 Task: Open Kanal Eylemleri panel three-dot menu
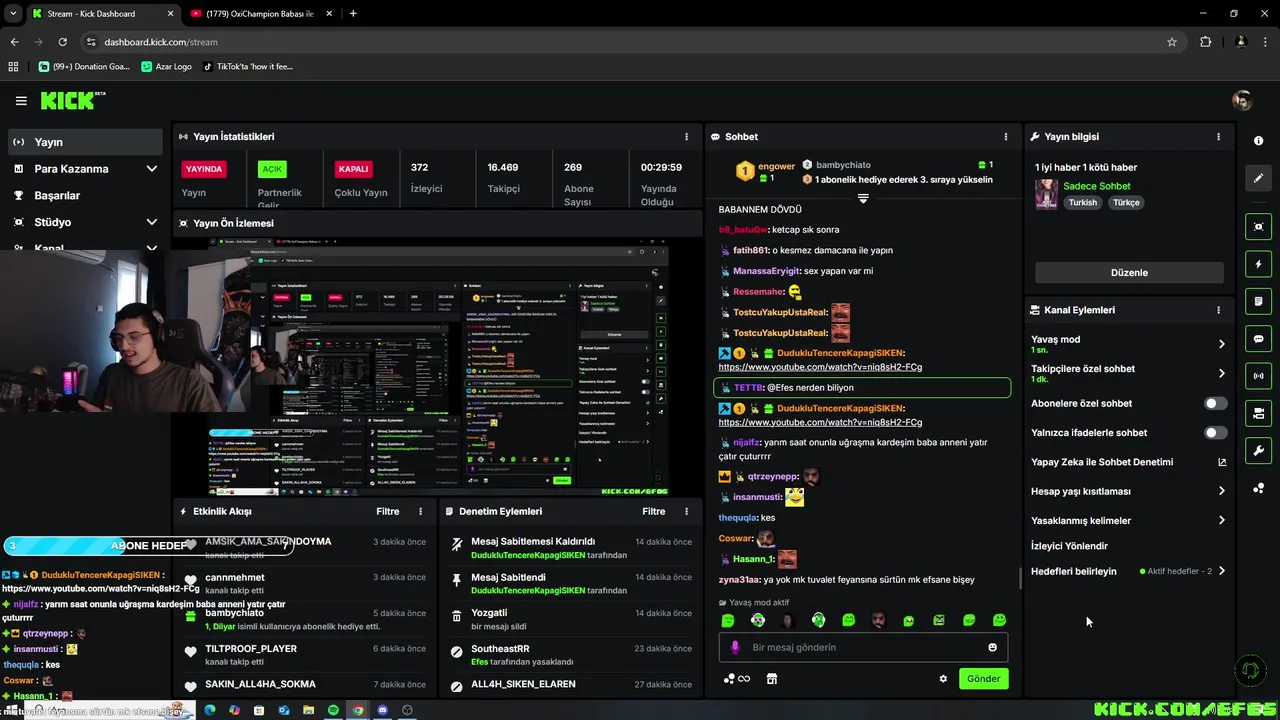1218,310
